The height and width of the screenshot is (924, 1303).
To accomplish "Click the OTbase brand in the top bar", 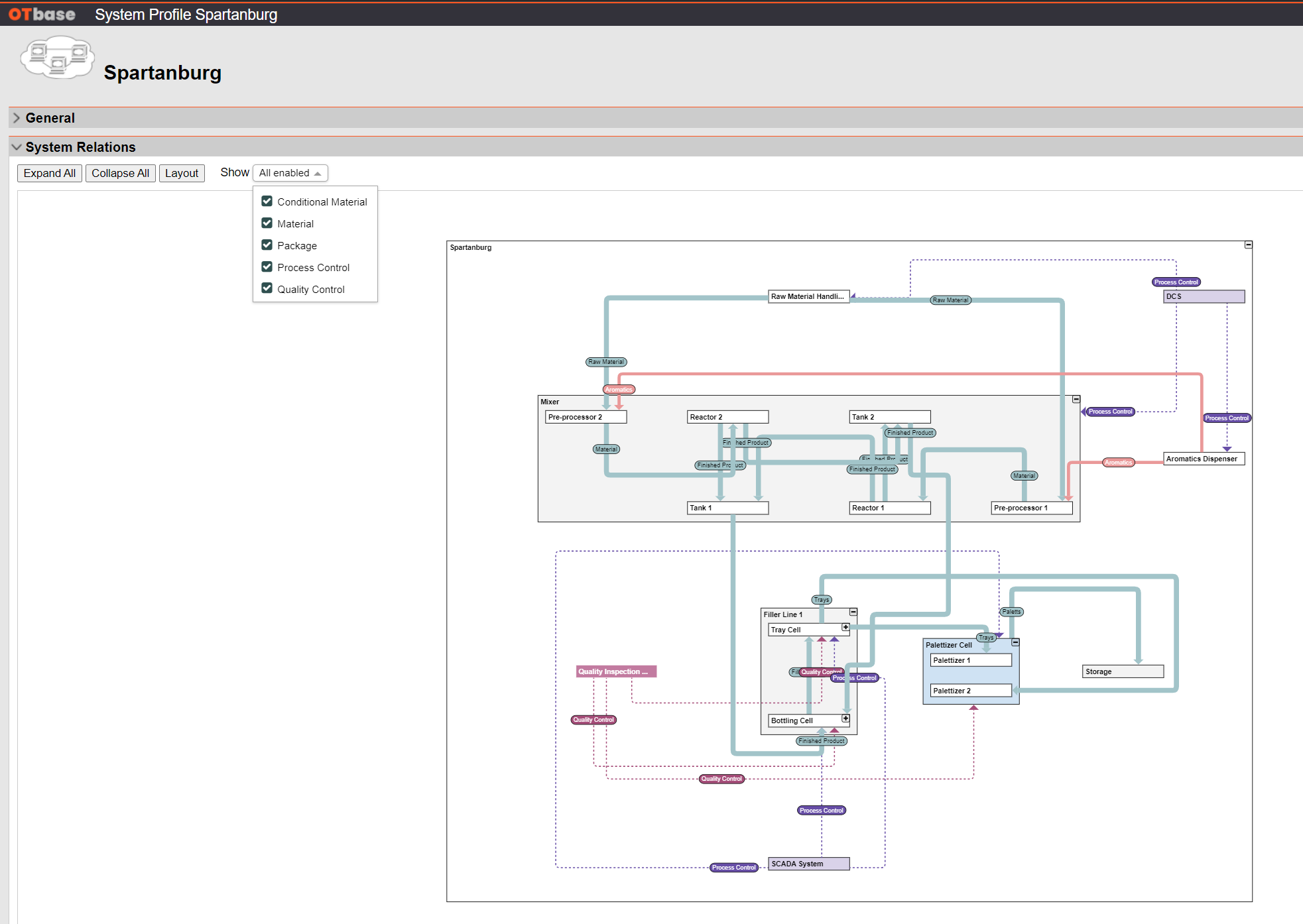I will point(41,14).
